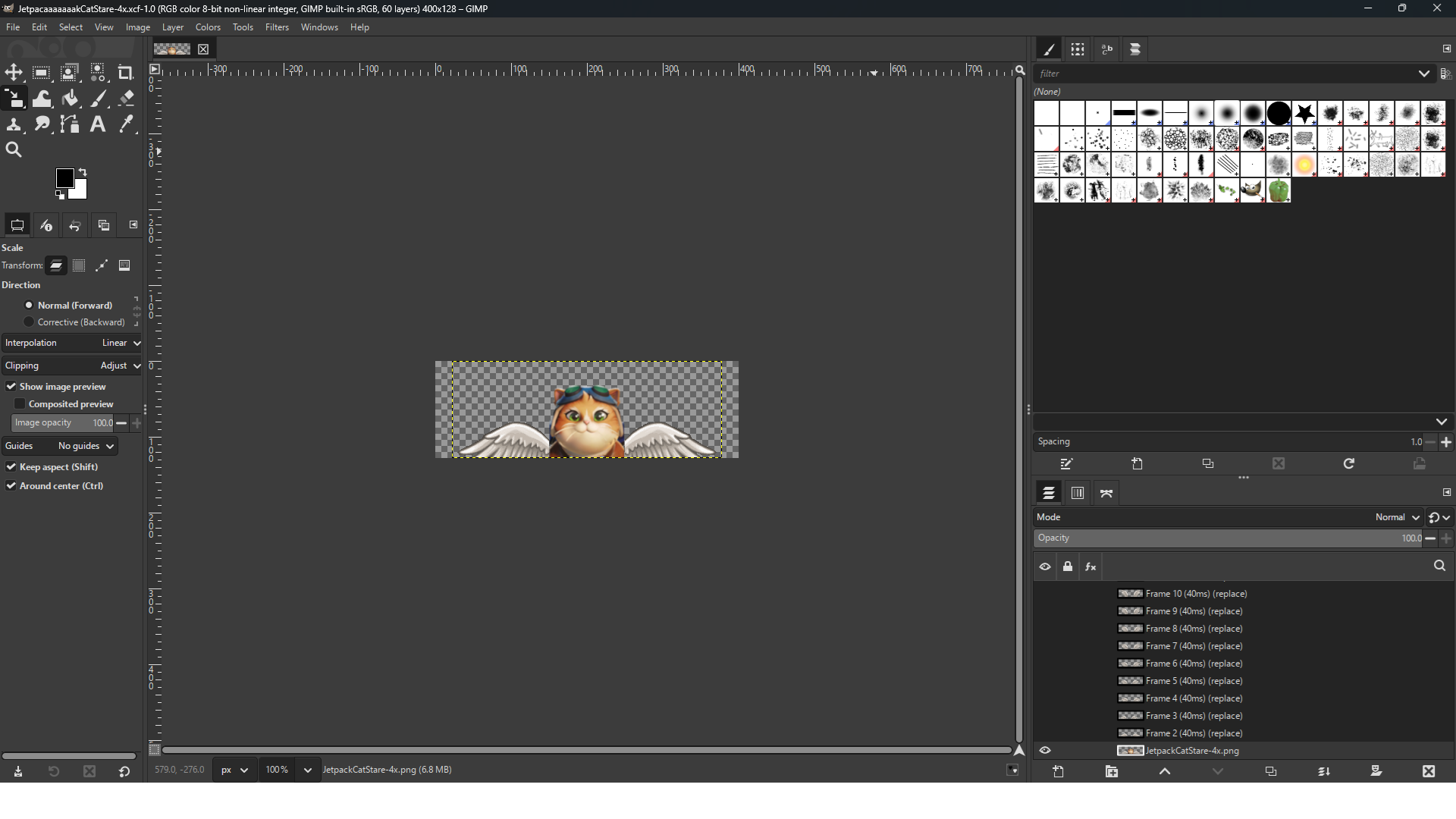This screenshot has height=819, width=1456.
Task: Click the Paths tool icon
Action: point(71,124)
